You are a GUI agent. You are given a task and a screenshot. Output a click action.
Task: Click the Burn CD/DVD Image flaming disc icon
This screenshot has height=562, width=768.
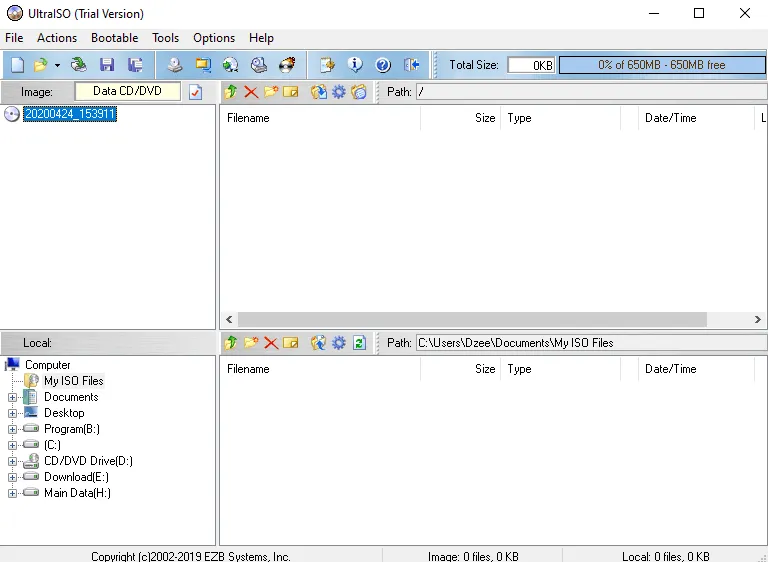point(287,65)
